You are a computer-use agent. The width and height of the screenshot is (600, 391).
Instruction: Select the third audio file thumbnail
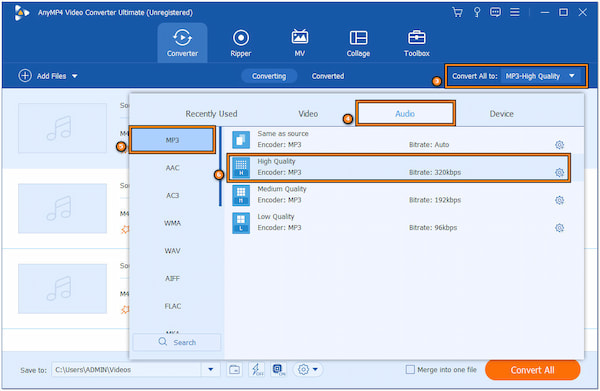point(62,288)
